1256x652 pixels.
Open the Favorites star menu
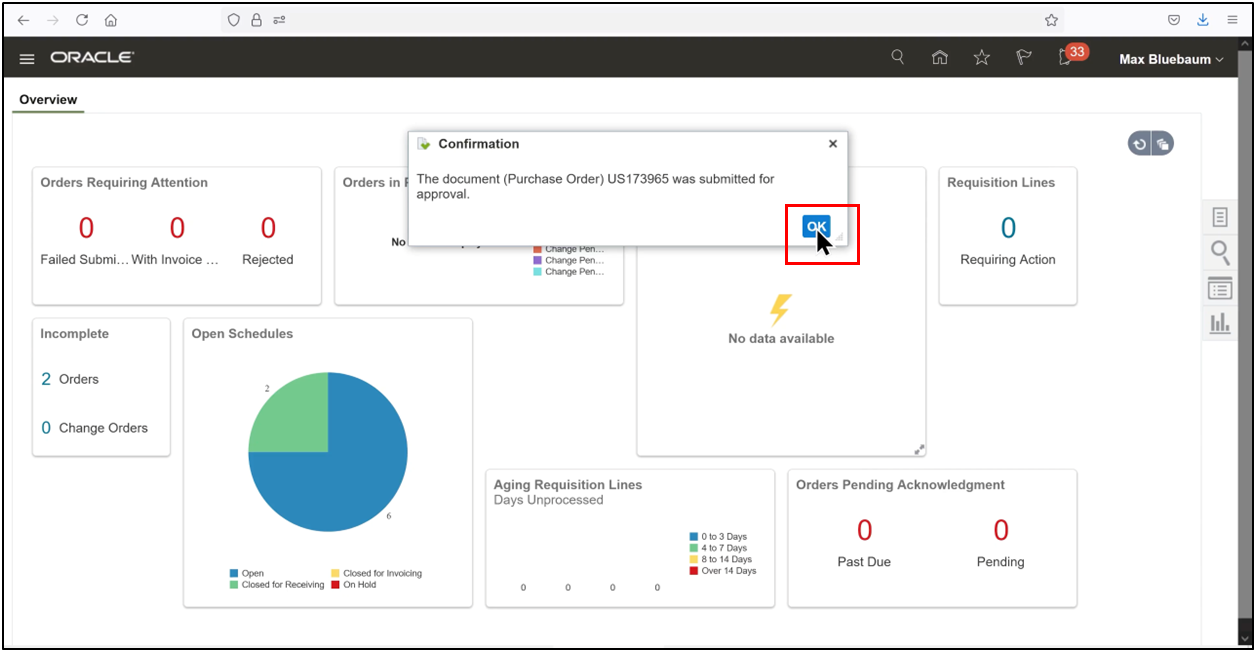[x=981, y=57]
